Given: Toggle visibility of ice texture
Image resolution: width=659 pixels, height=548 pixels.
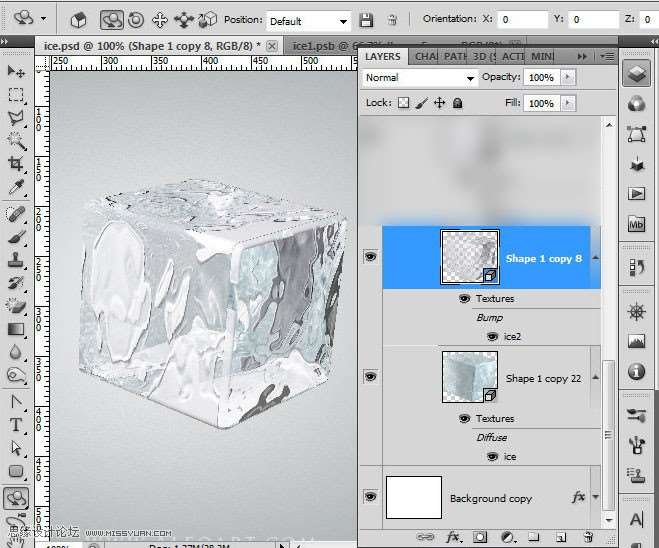Looking at the screenshot, I should click(492, 456).
